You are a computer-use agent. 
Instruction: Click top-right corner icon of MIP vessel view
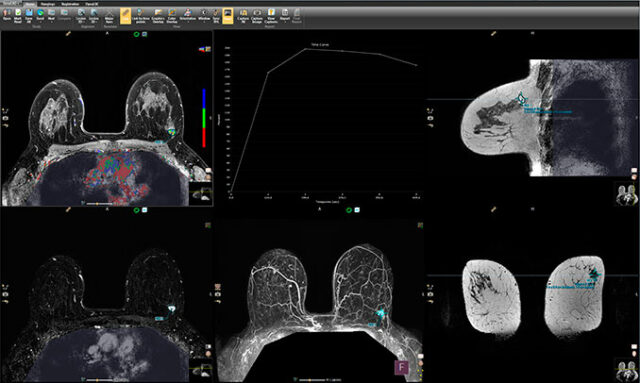[x=420, y=225]
